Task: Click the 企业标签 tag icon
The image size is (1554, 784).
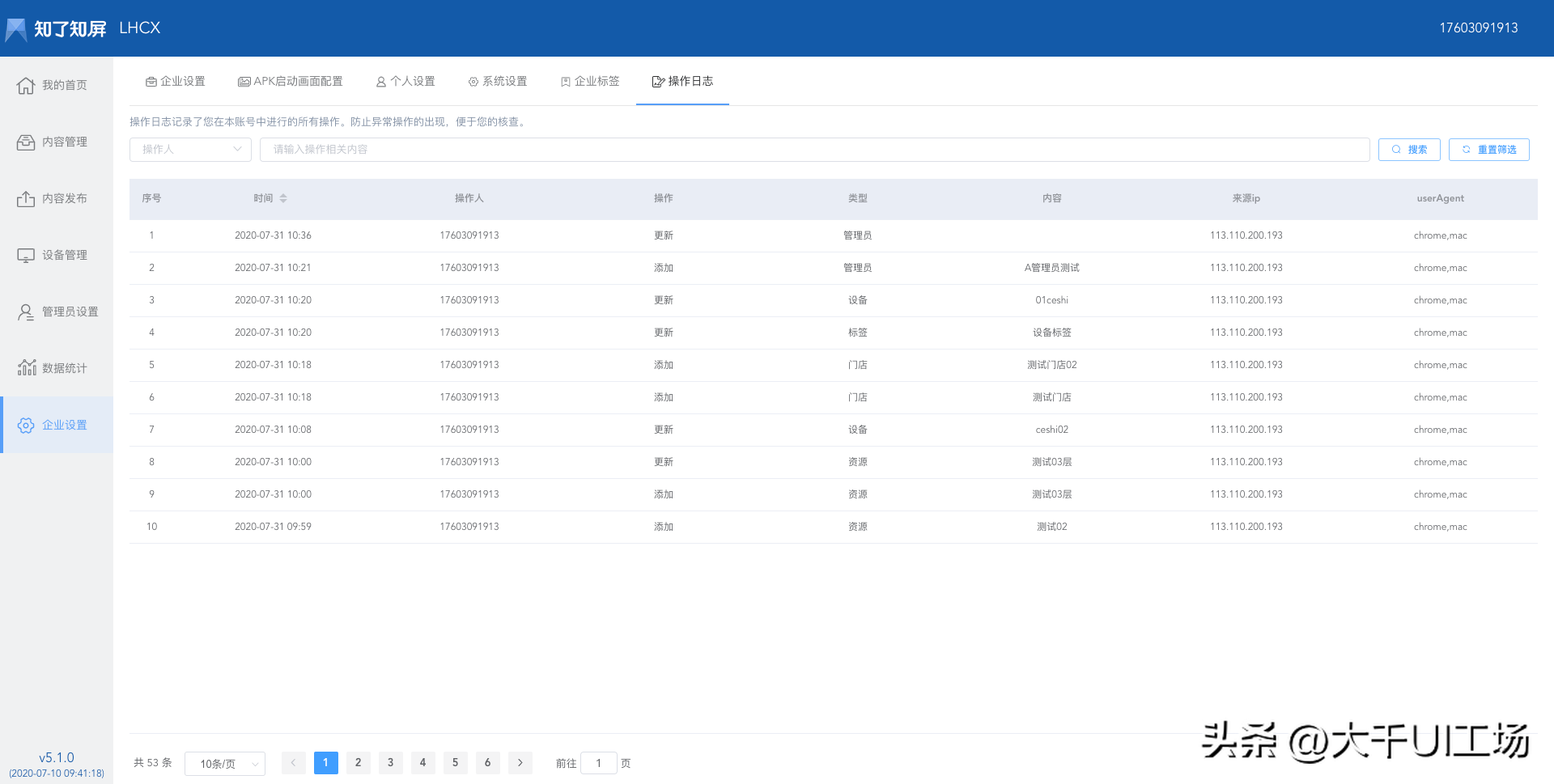Action: [x=566, y=82]
